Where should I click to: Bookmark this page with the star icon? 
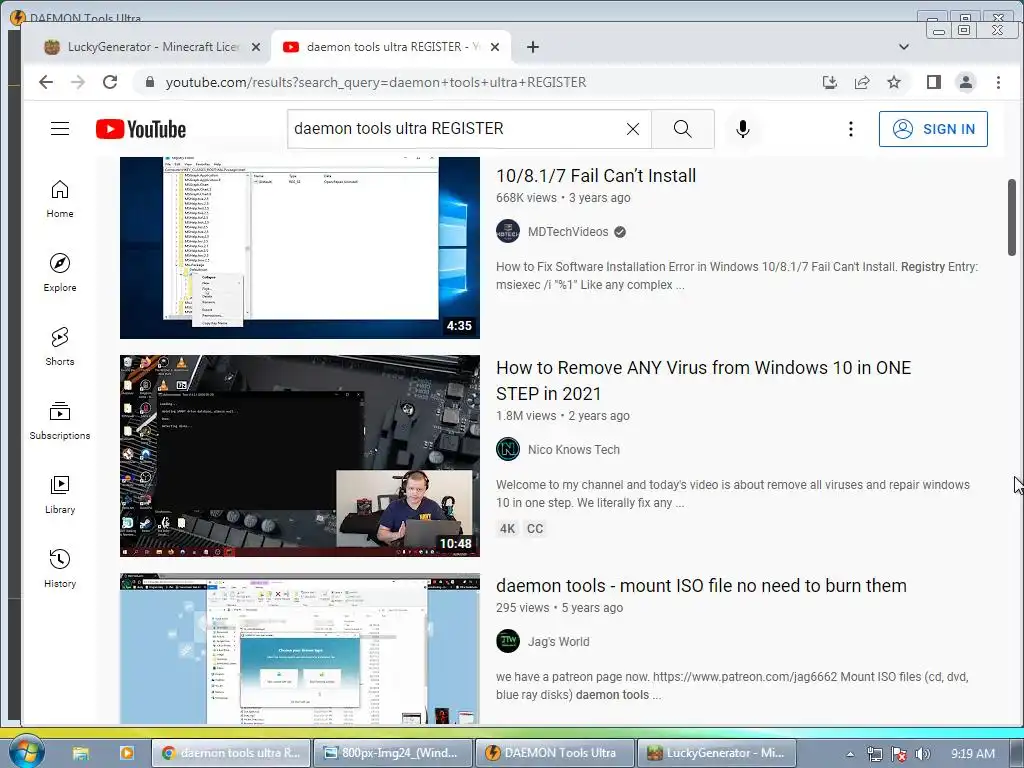894,82
